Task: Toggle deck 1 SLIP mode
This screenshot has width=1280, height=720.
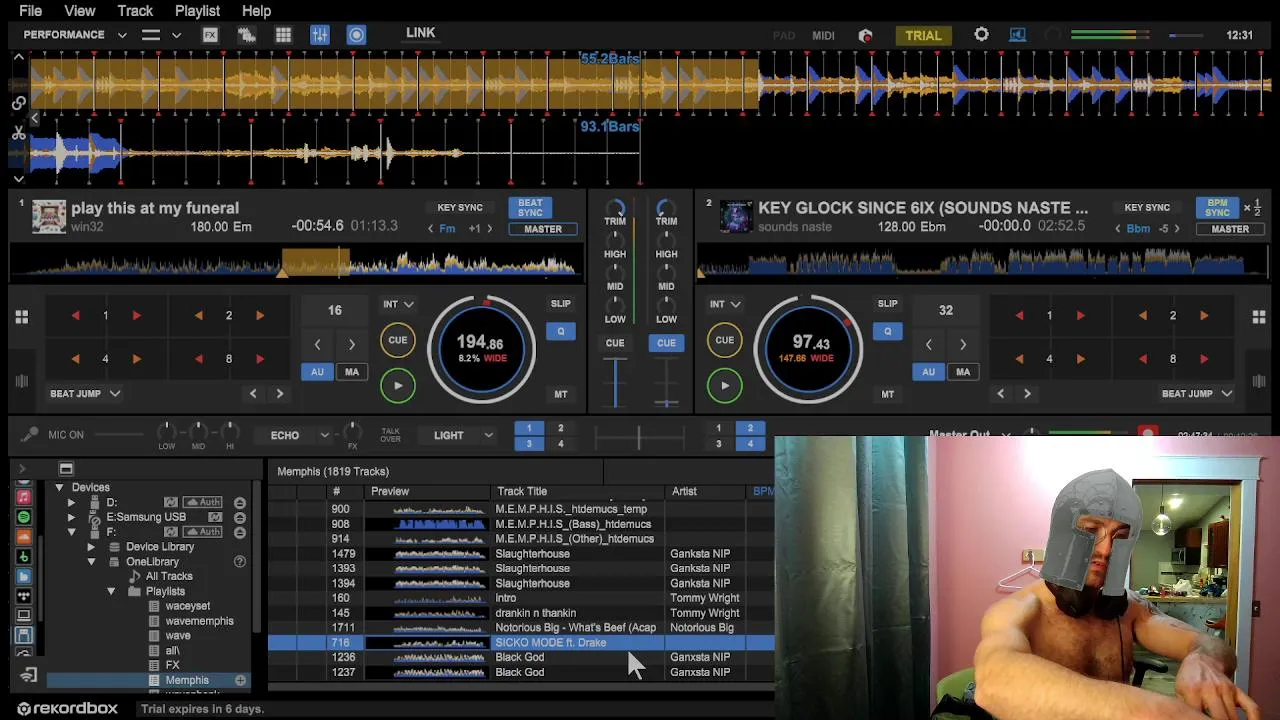Action: coord(560,304)
